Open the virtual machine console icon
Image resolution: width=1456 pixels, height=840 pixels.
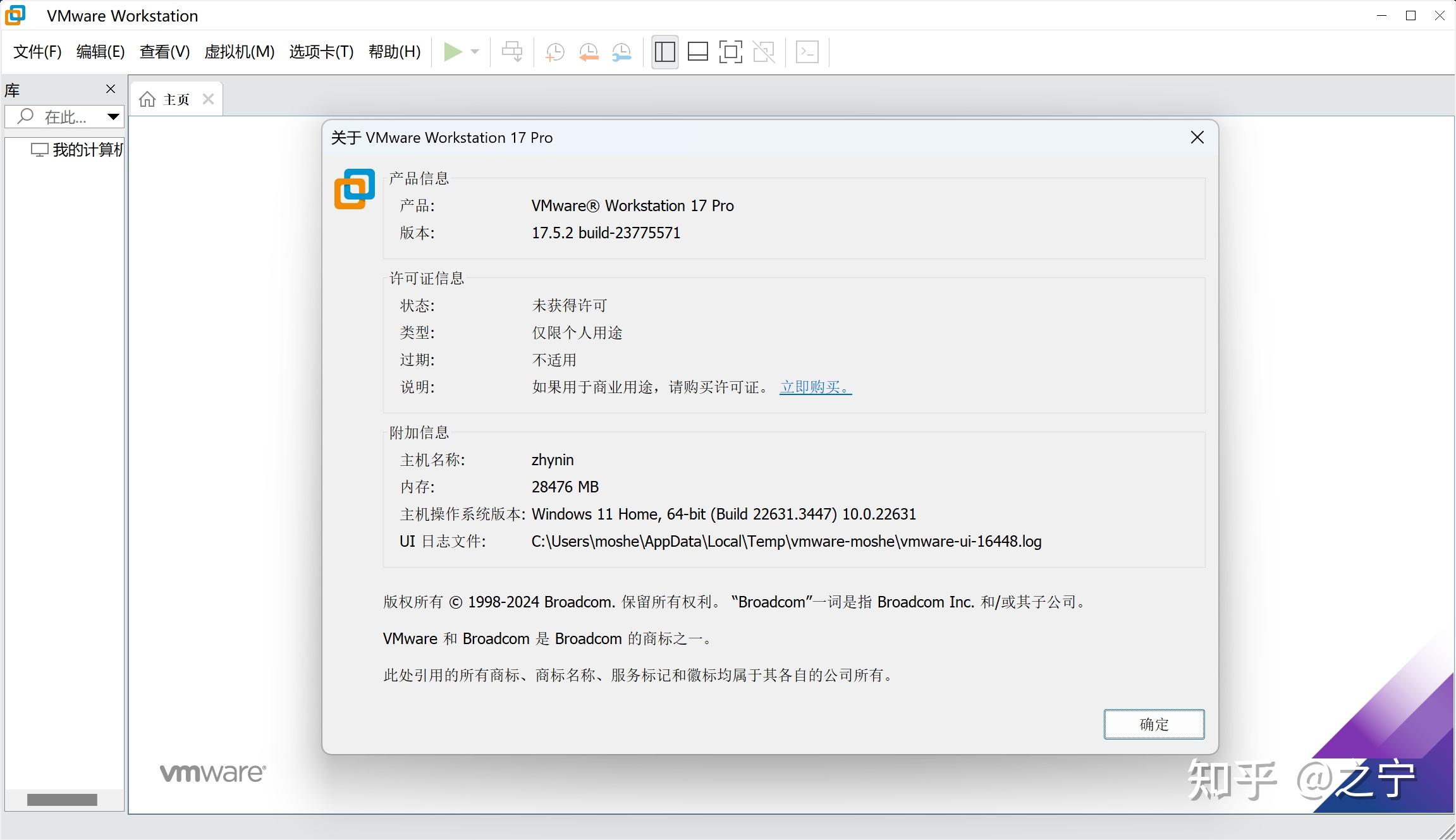pyautogui.click(x=807, y=51)
